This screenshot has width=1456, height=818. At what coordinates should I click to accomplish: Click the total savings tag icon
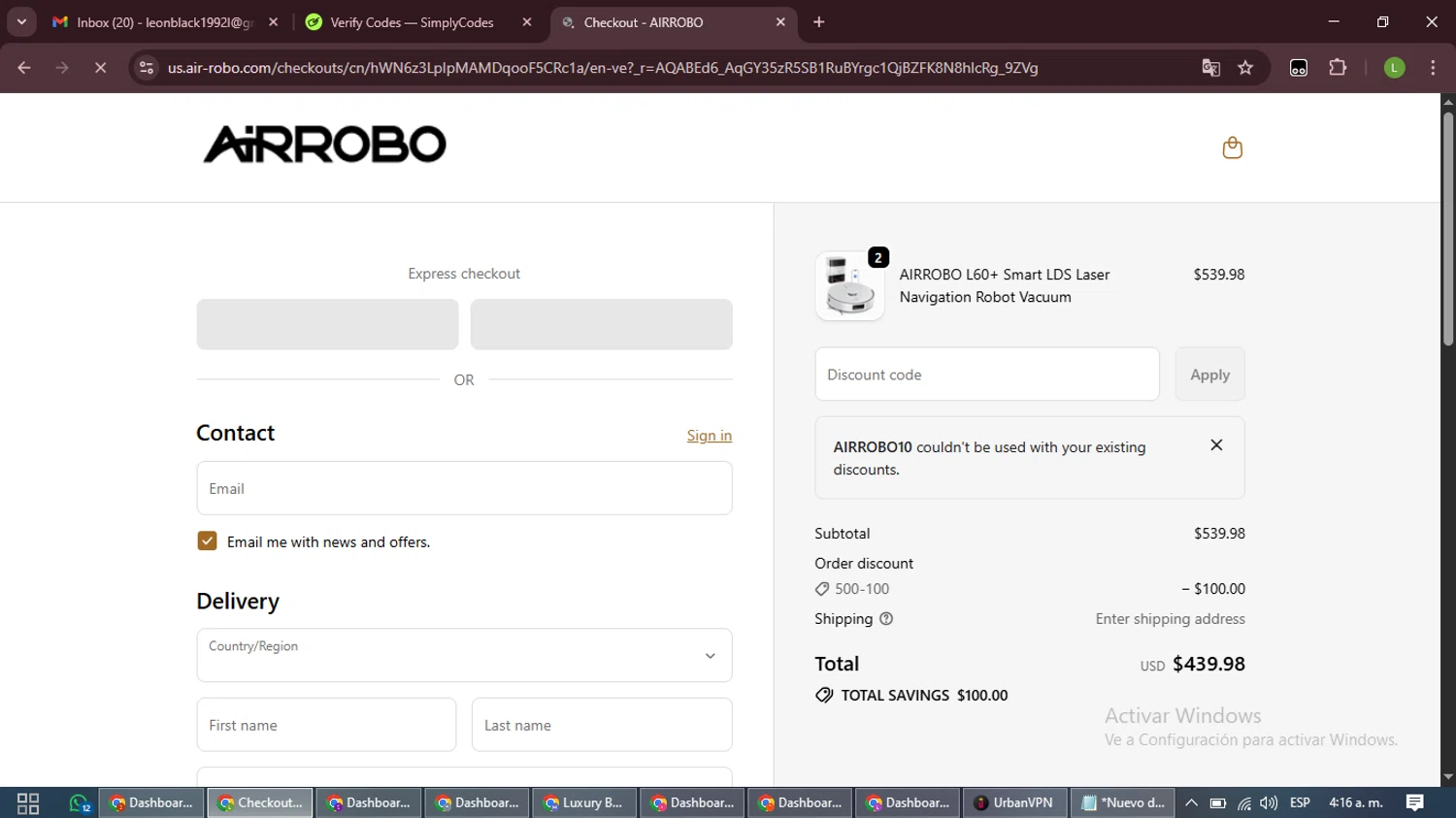(x=824, y=696)
